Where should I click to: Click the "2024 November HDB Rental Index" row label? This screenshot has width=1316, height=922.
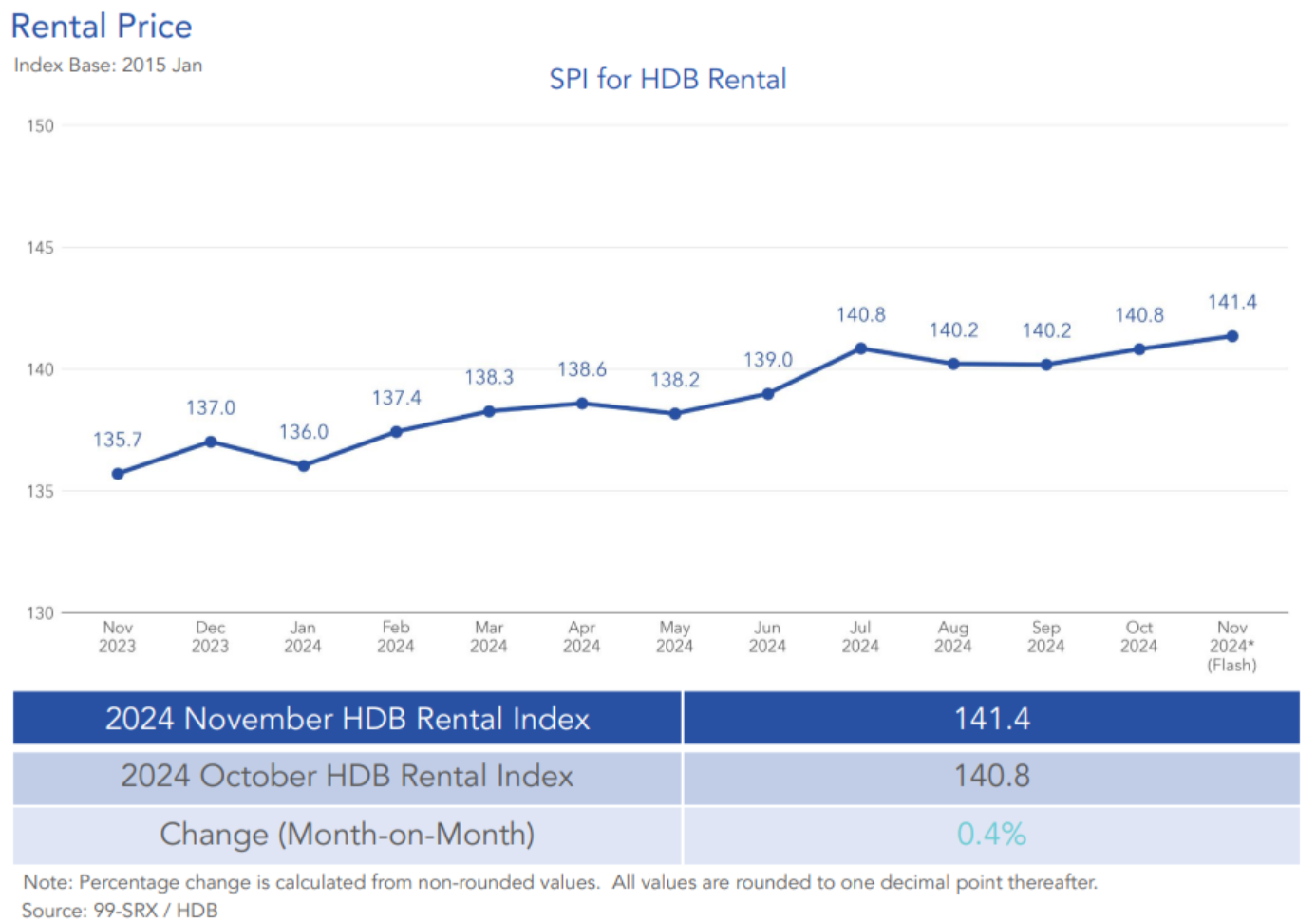point(348,719)
